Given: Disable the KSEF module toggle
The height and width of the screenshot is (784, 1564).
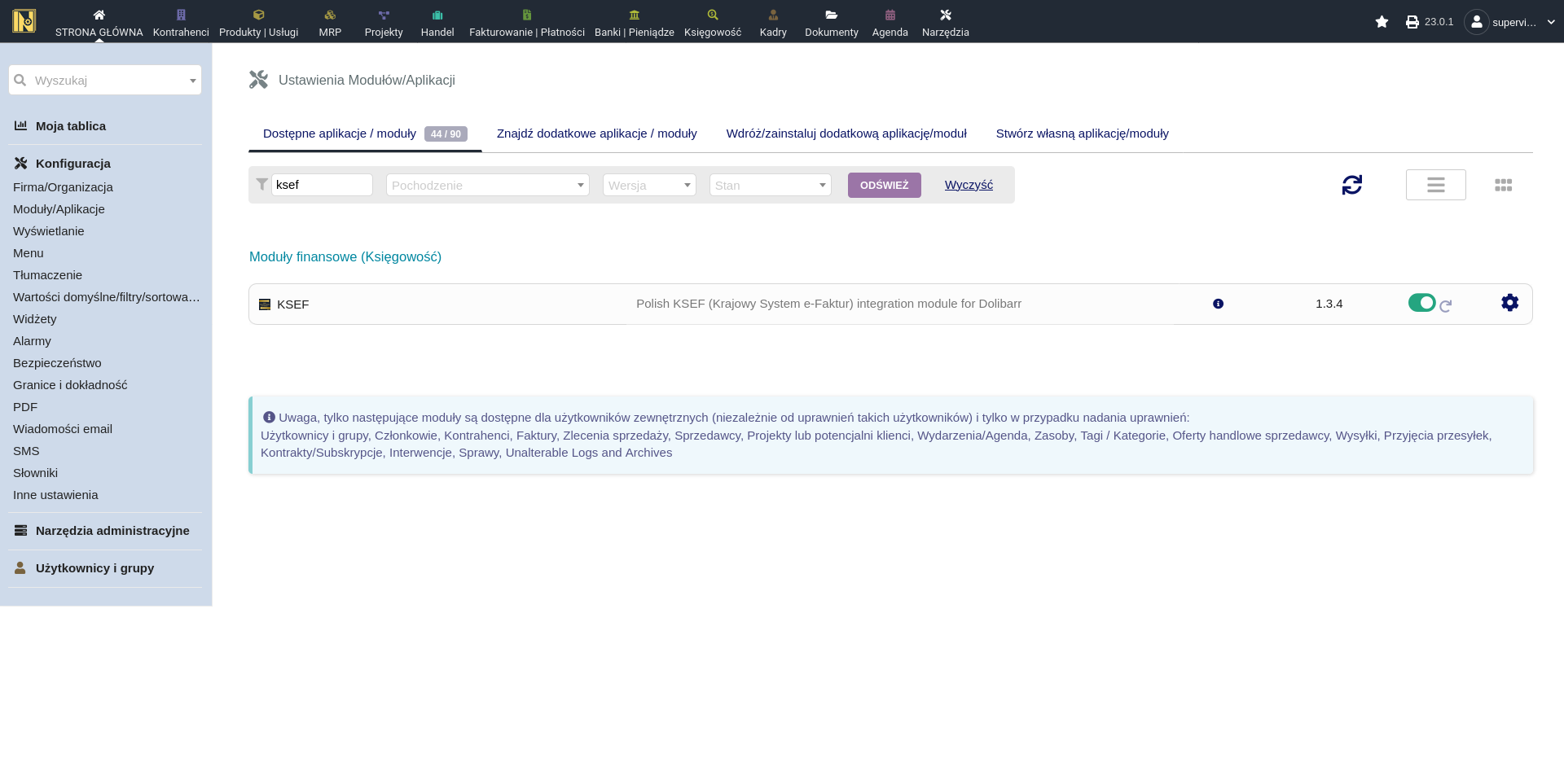Looking at the screenshot, I should click(1421, 303).
